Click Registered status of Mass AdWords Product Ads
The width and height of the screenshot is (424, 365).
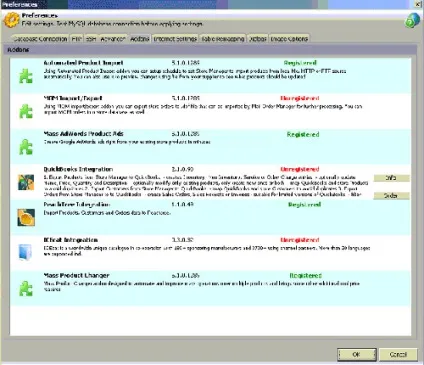(303, 134)
